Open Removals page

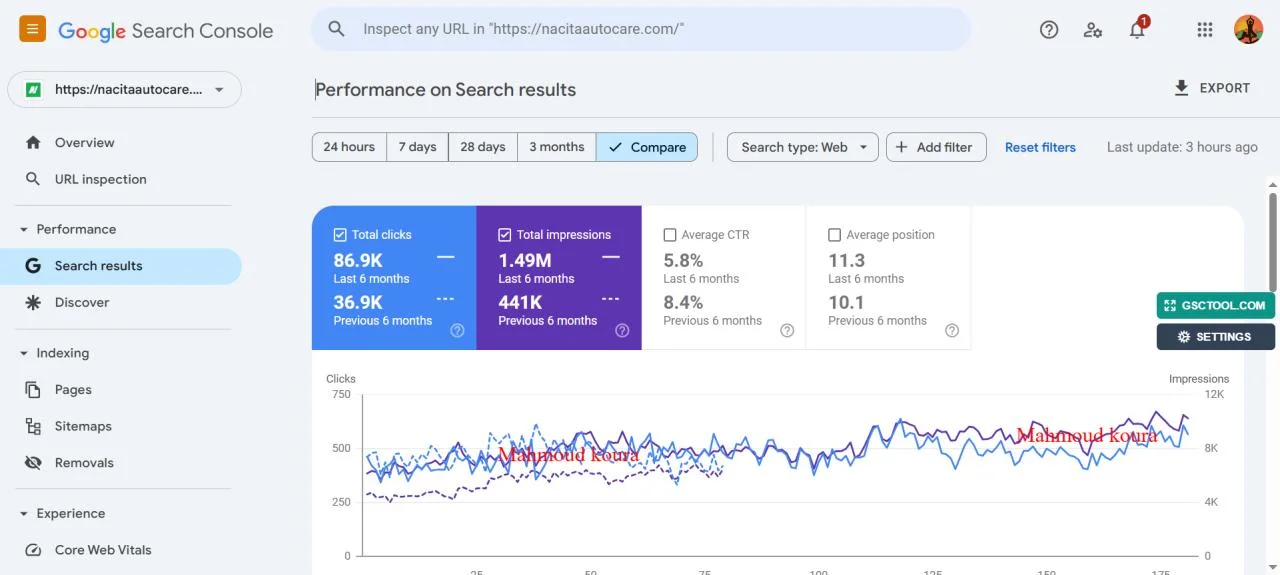click(x=120, y=463)
